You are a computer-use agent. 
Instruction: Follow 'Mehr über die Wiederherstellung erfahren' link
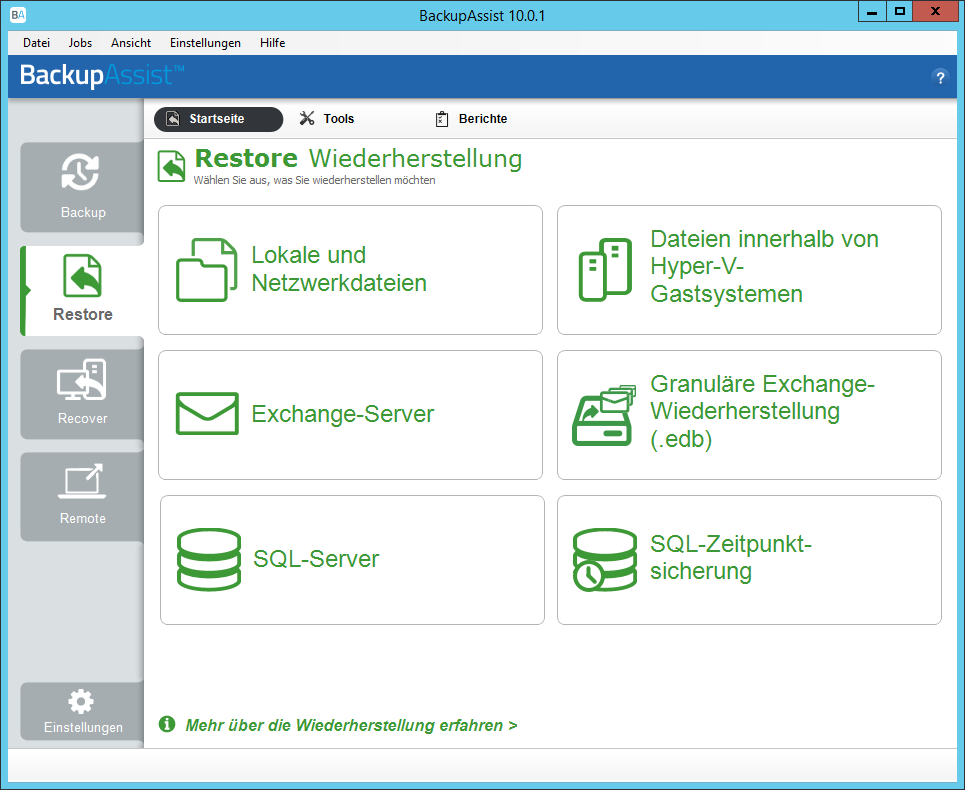point(351,725)
